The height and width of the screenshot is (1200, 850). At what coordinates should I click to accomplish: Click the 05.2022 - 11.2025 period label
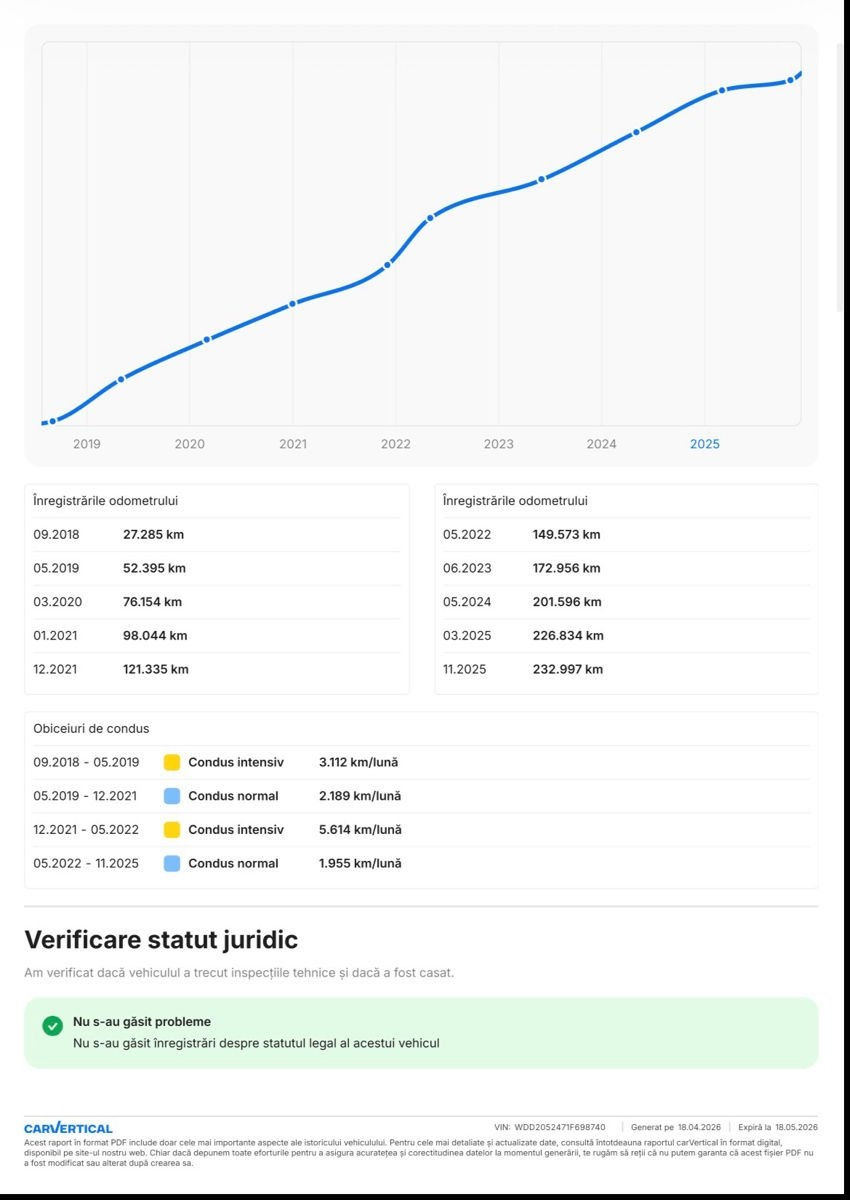(86, 863)
